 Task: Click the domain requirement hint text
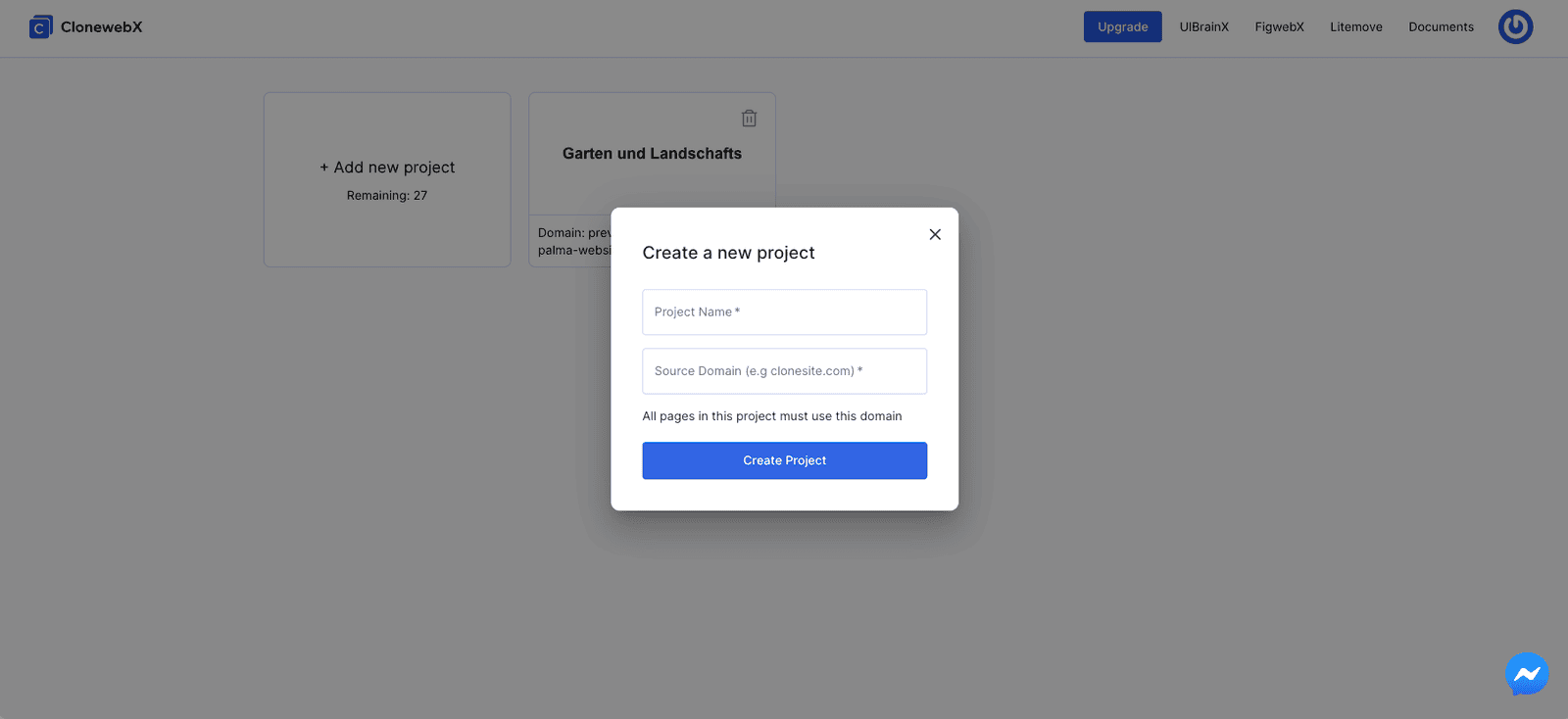[x=771, y=416]
